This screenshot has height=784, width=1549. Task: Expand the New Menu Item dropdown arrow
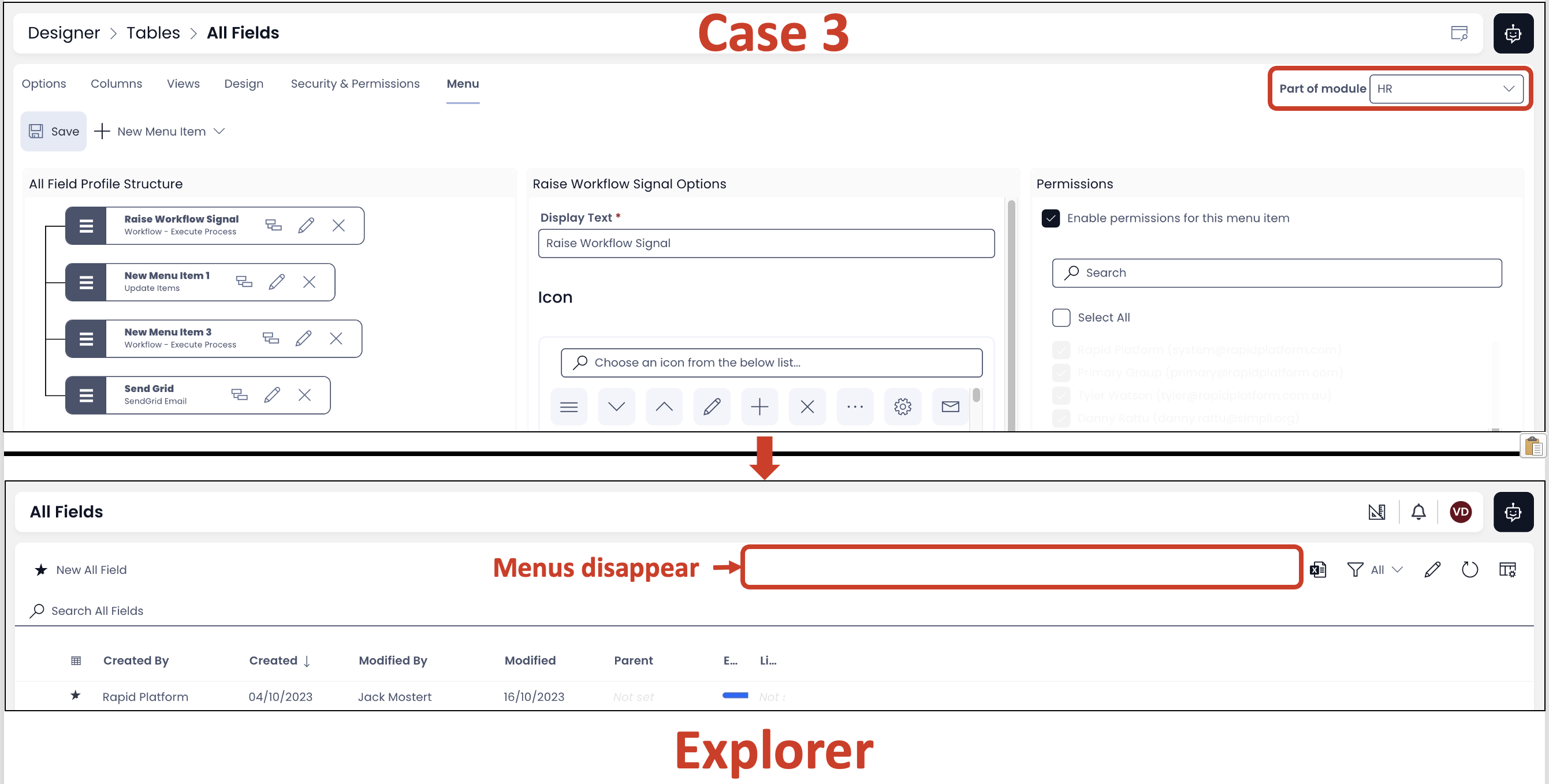(x=221, y=132)
